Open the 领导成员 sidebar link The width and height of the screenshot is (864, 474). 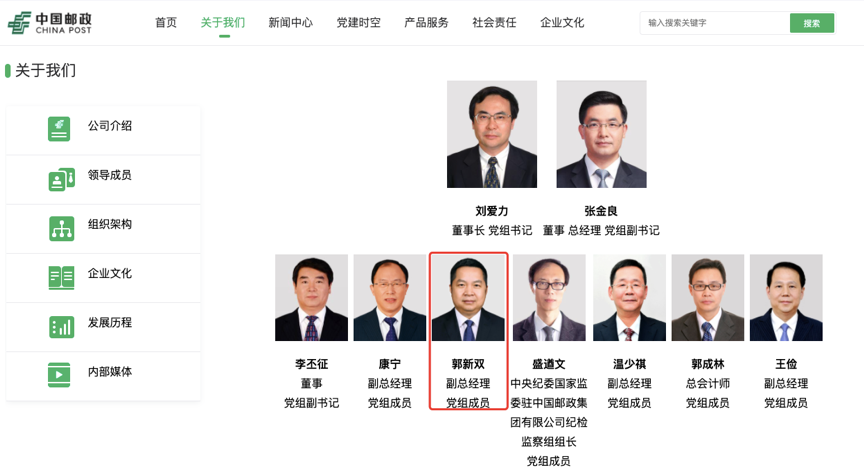tap(110, 175)
